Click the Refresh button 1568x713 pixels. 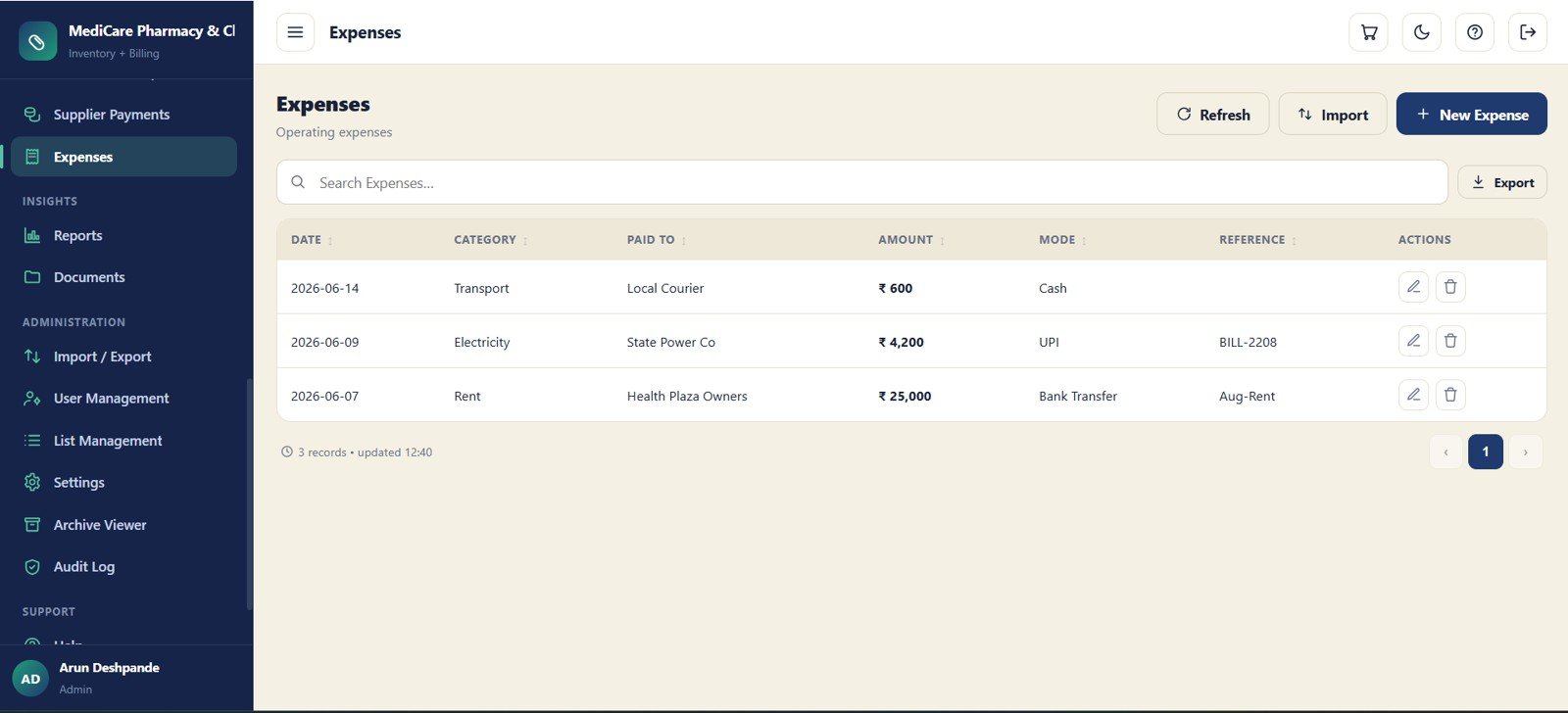[x=1213, y=115]
